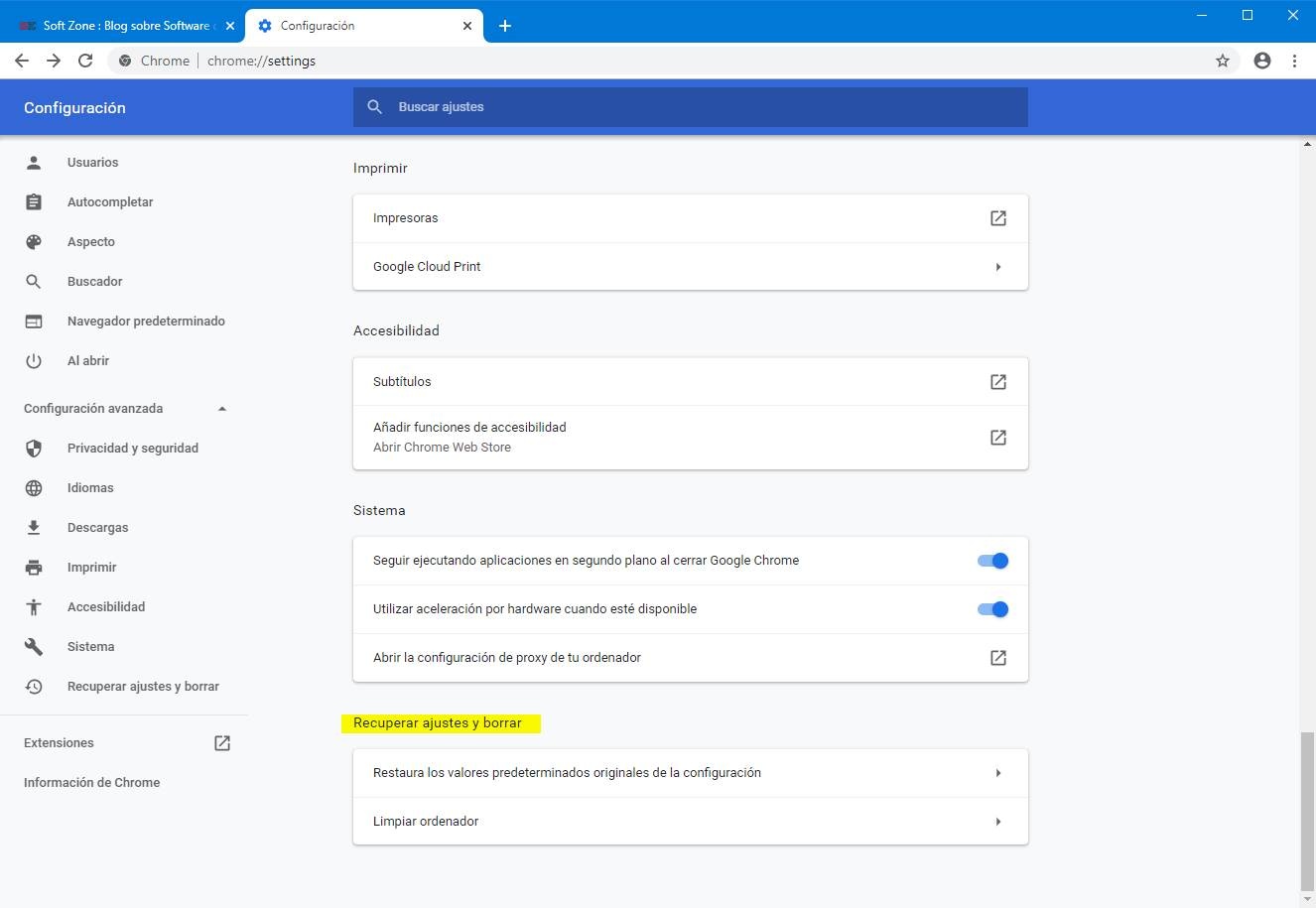Click the Subtítulos external link icon
The height and width of the screenshot is (908, 1316).
pos(998,382)
